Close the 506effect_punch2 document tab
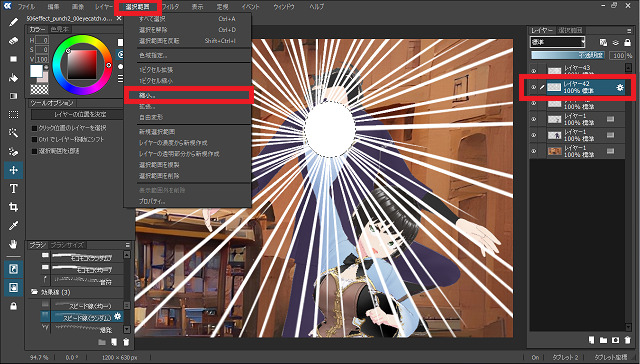This screenshot has width=640, height=364. pyautogui.click(x=119, y=18)
